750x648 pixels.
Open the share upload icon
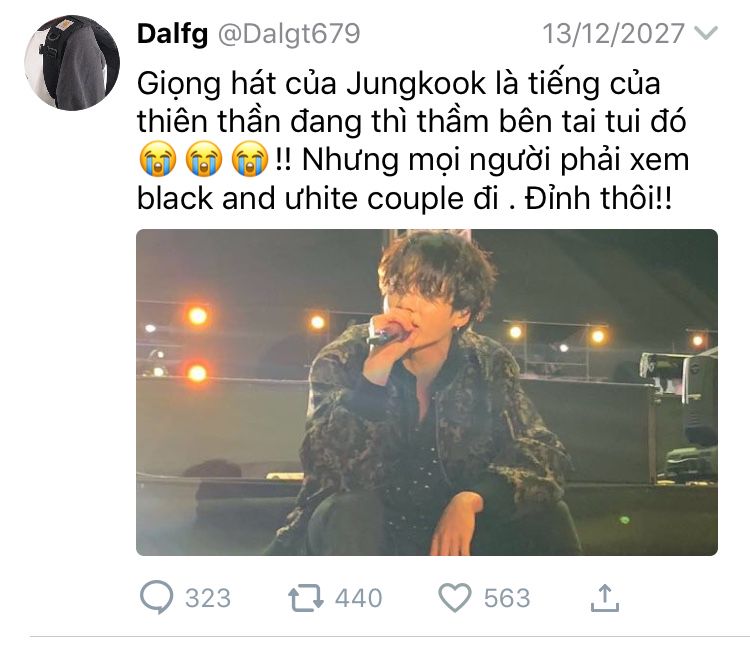[x=605, y=598]
